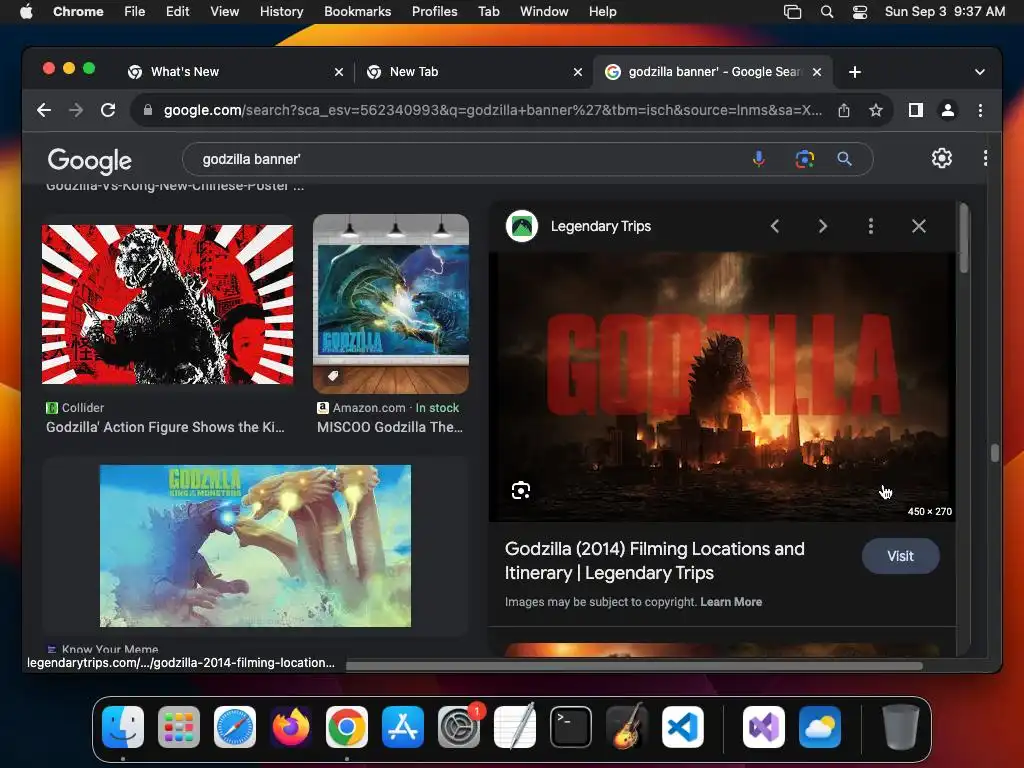Click the Legendary Trips site logo
The width and height of the screenshot is (1024, 768).
[522, 226]
